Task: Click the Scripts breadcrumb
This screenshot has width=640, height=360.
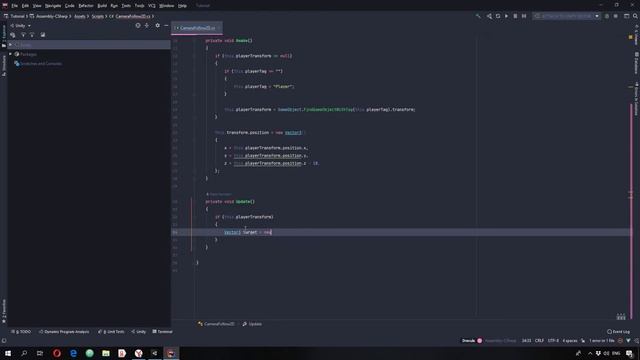Action: click(x=98, y=16)
